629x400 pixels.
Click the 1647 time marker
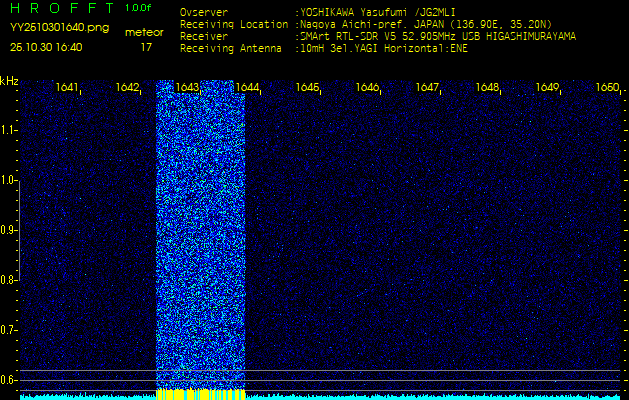pyautogui.click(x=427, y=88)
